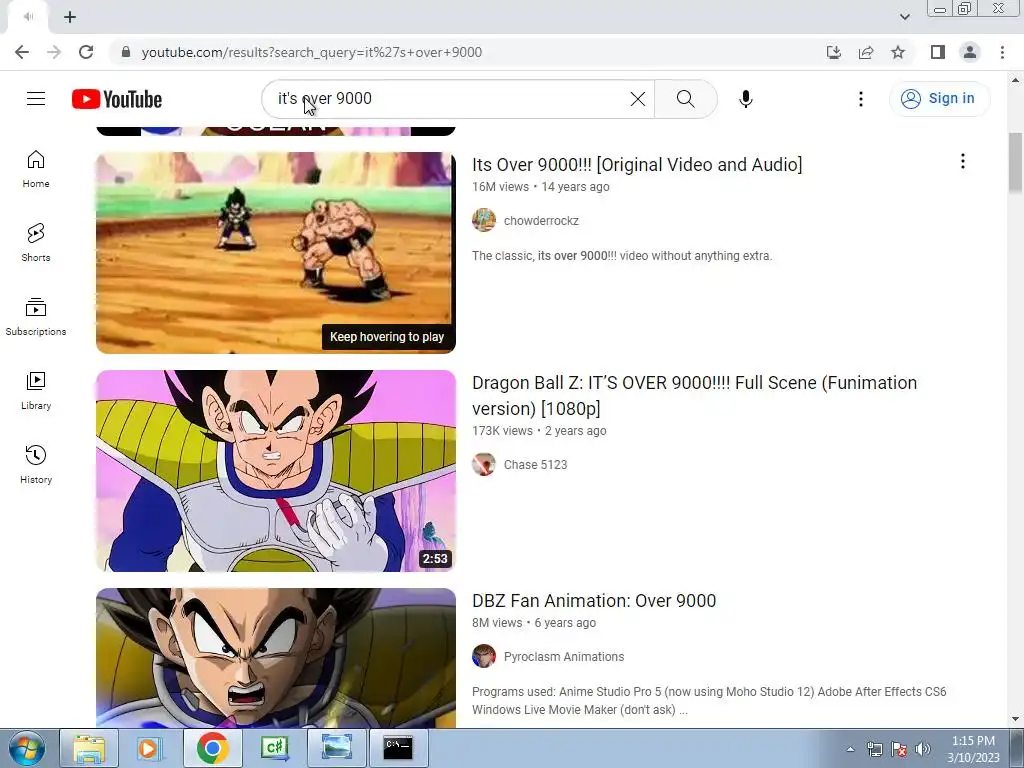Screen dimensions: 1024x768
Task: Click the volume tray icon
Action: 923,748
